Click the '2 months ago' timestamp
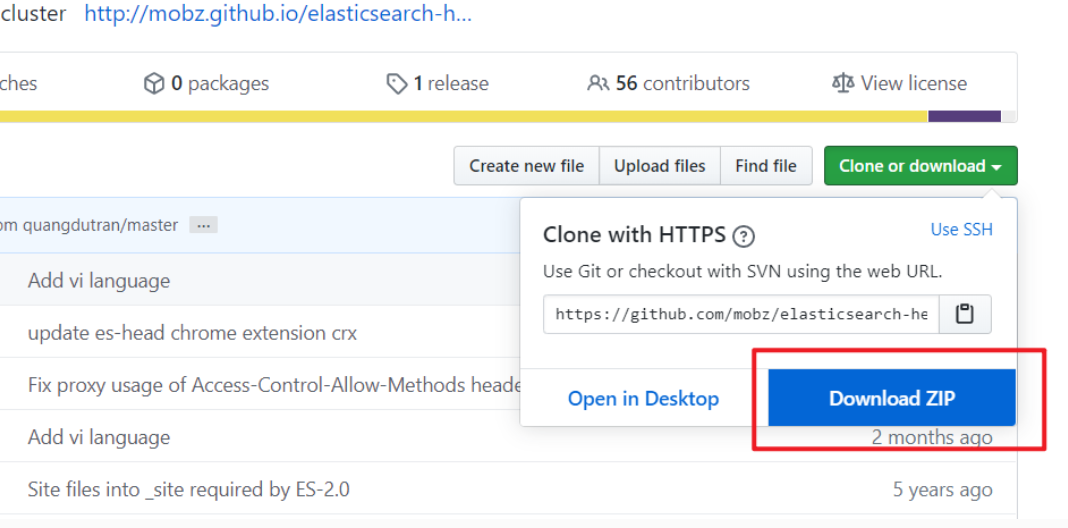1068x528 pixels. [932, 437]
